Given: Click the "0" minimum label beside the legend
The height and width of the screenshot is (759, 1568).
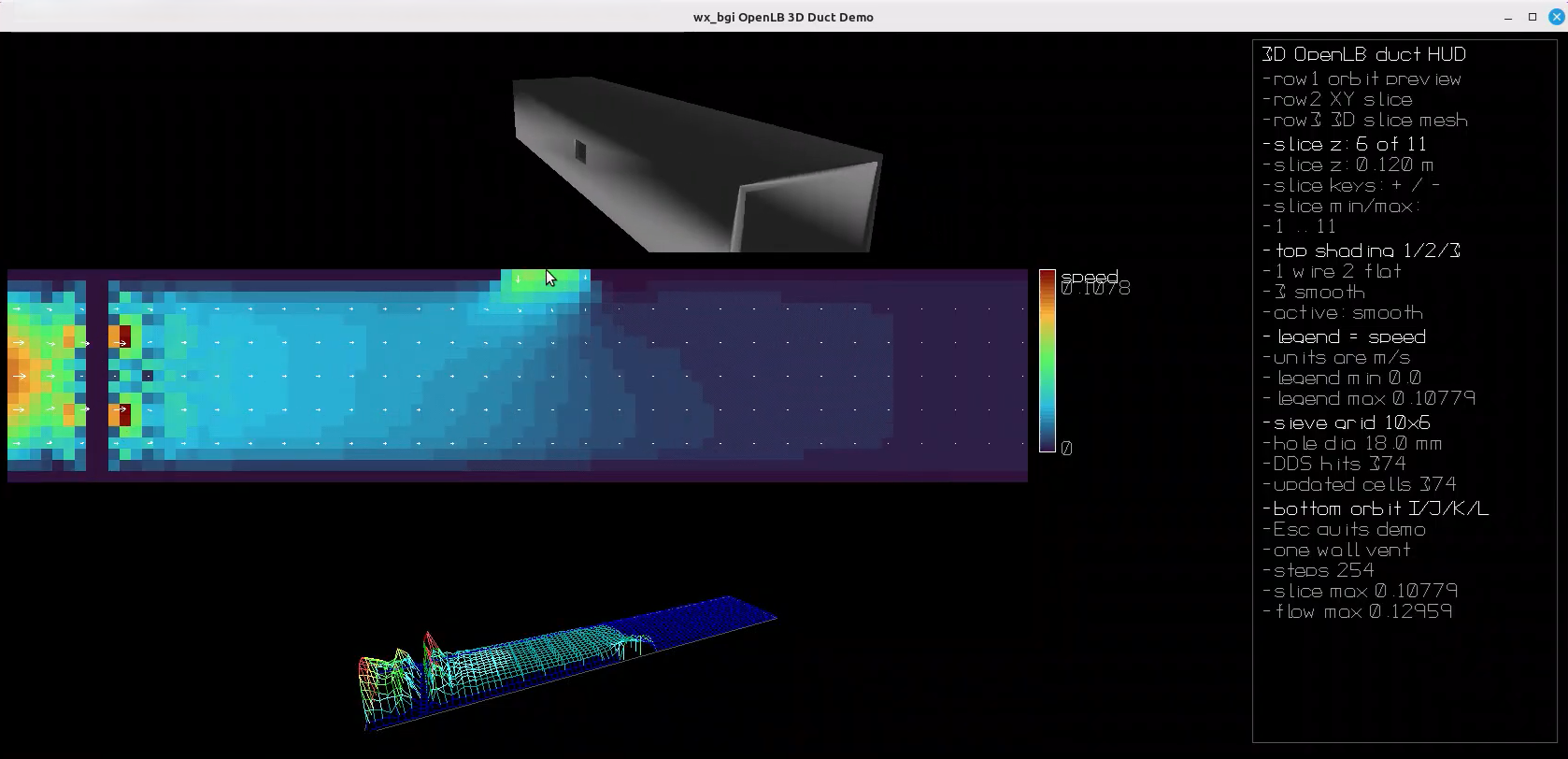Looking at the screenshot, I should pos(1067,449).
